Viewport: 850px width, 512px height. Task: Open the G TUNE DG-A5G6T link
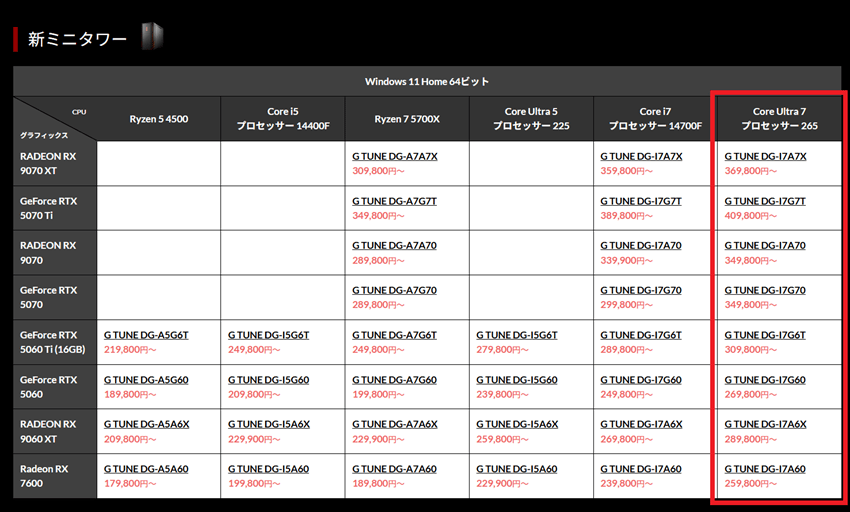(x=146, y=335)
